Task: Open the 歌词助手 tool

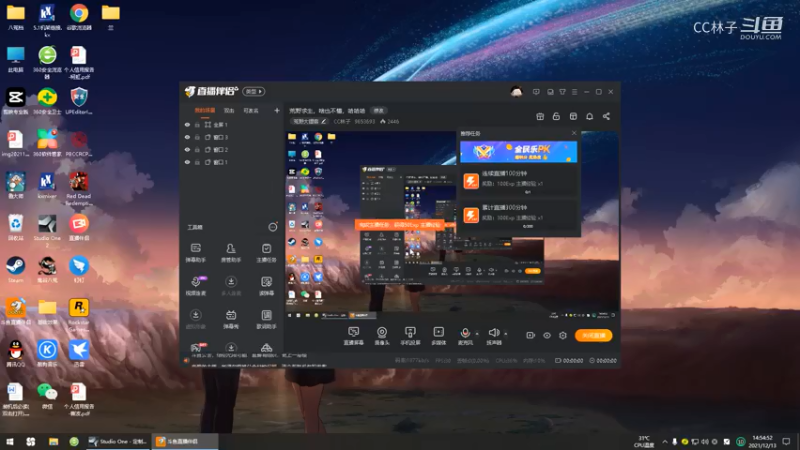Action: point(266,319)
